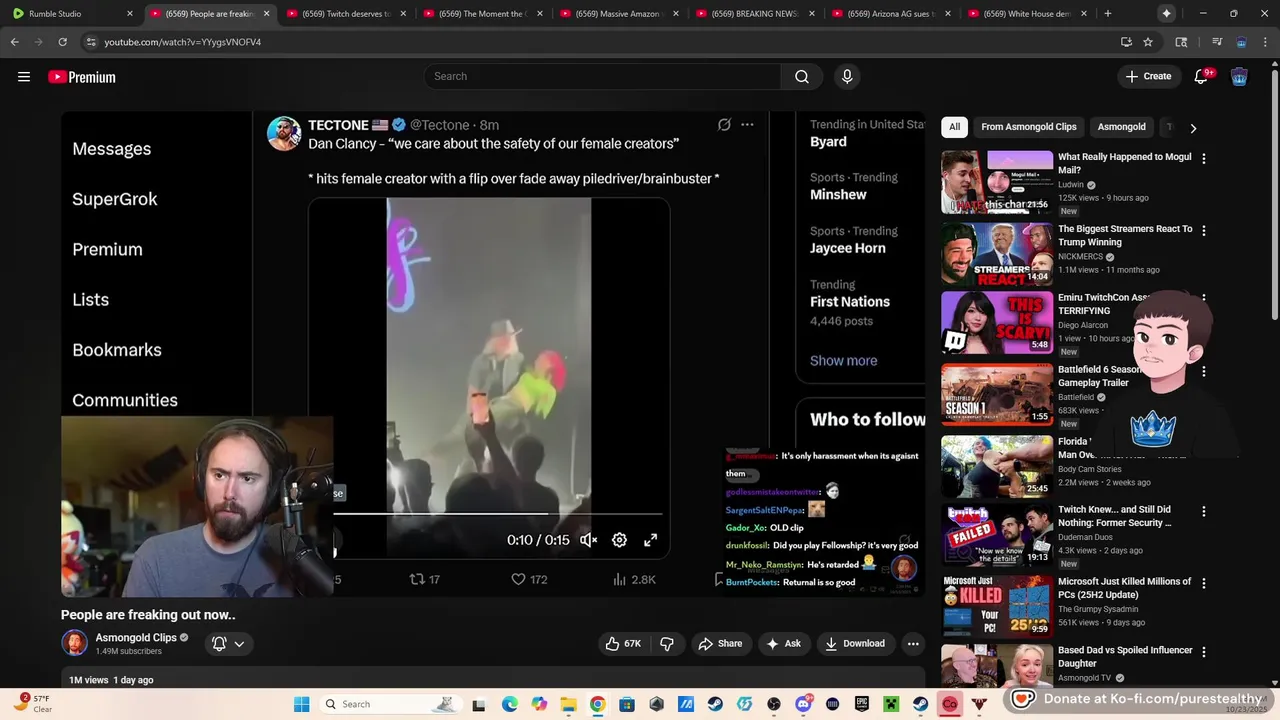View site information icon in address bar

pos(91,42)
